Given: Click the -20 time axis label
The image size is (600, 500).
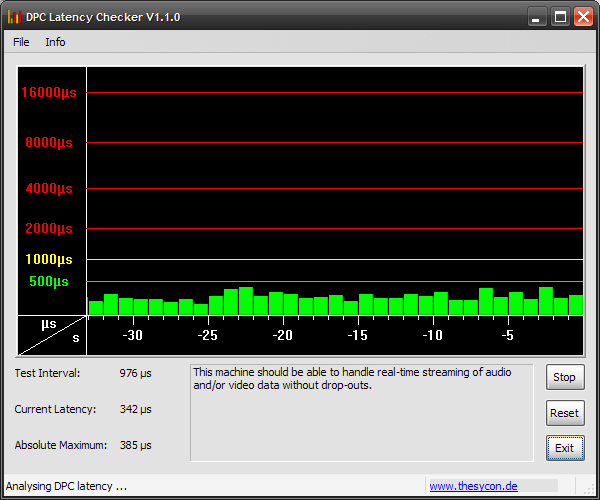Looking at the screenshot, I should tap(282, 336).
